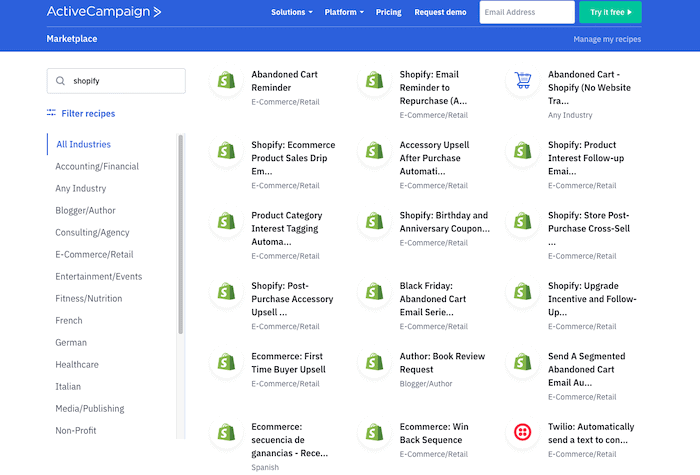Click Shopify icon beside Abandoned Cart Reminder
This screenshot has height=475, width=700.
pos(226,80)
